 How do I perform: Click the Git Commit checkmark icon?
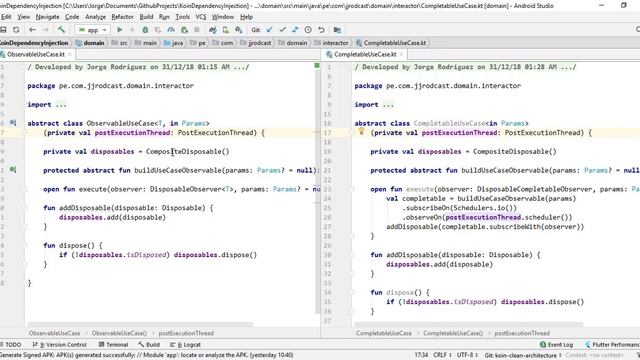282,30
